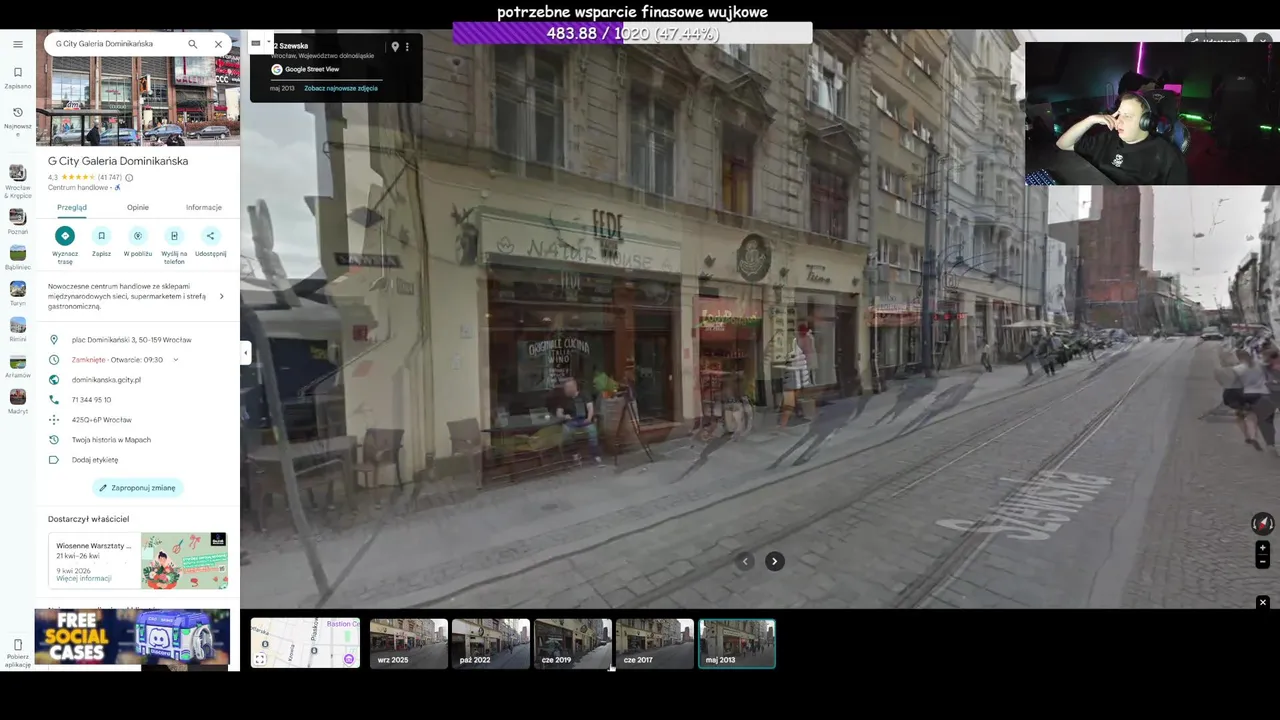
Task: Select cze 2019 imagery thumbnail
Action: pyautogui.click(x=573, y=643)
